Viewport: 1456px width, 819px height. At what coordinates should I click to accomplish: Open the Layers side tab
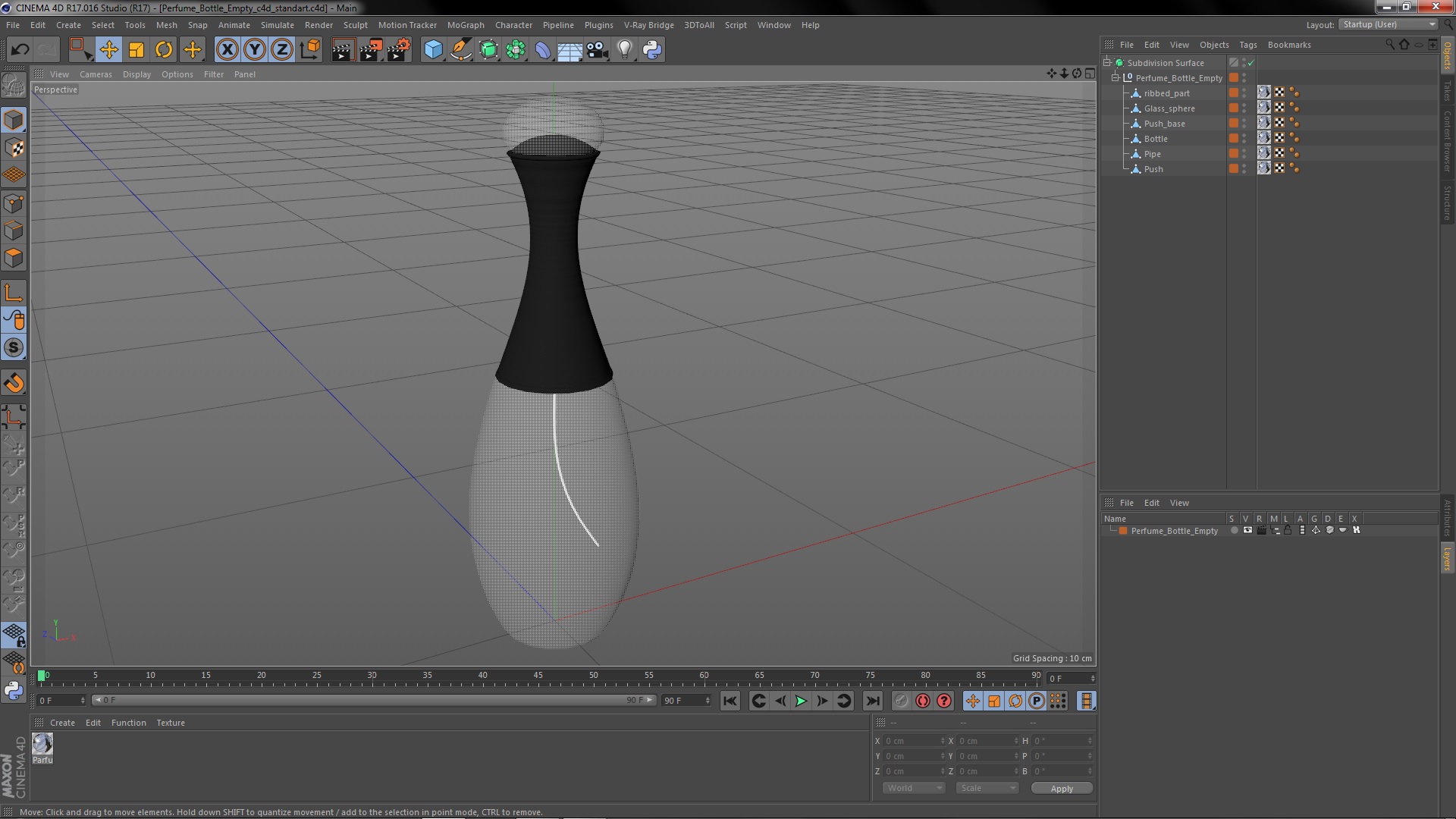coord(1448,558)
